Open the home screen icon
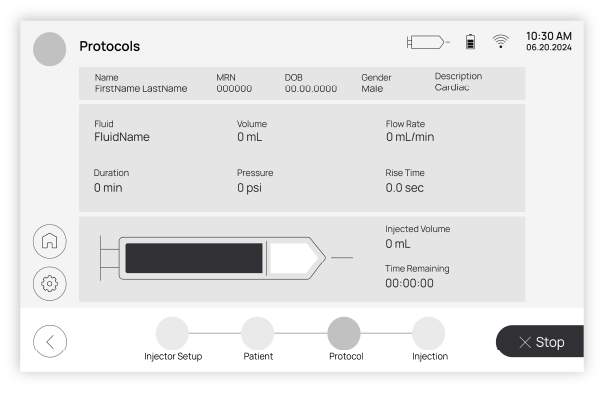 coord(50,241)
